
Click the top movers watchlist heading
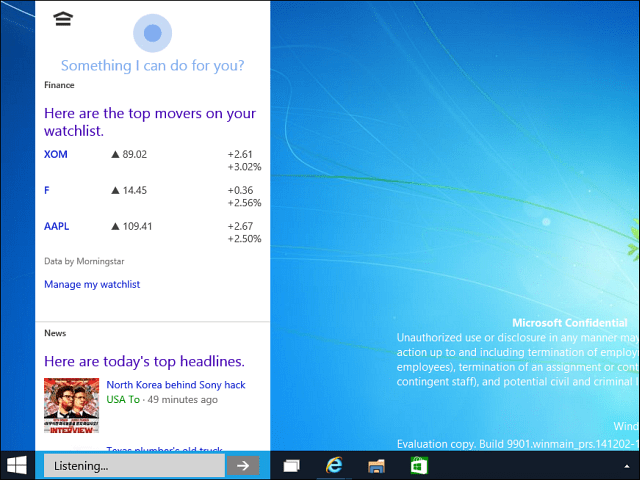click(150, 122)
